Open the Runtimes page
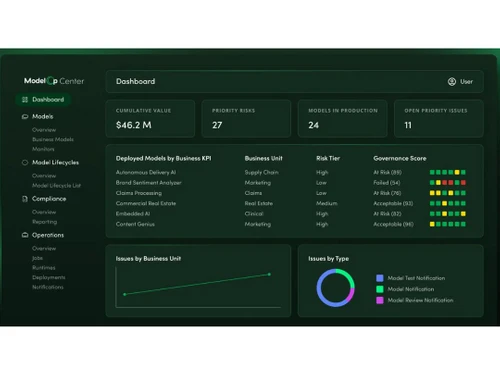The image size is (500, 375). click(44, 268)
